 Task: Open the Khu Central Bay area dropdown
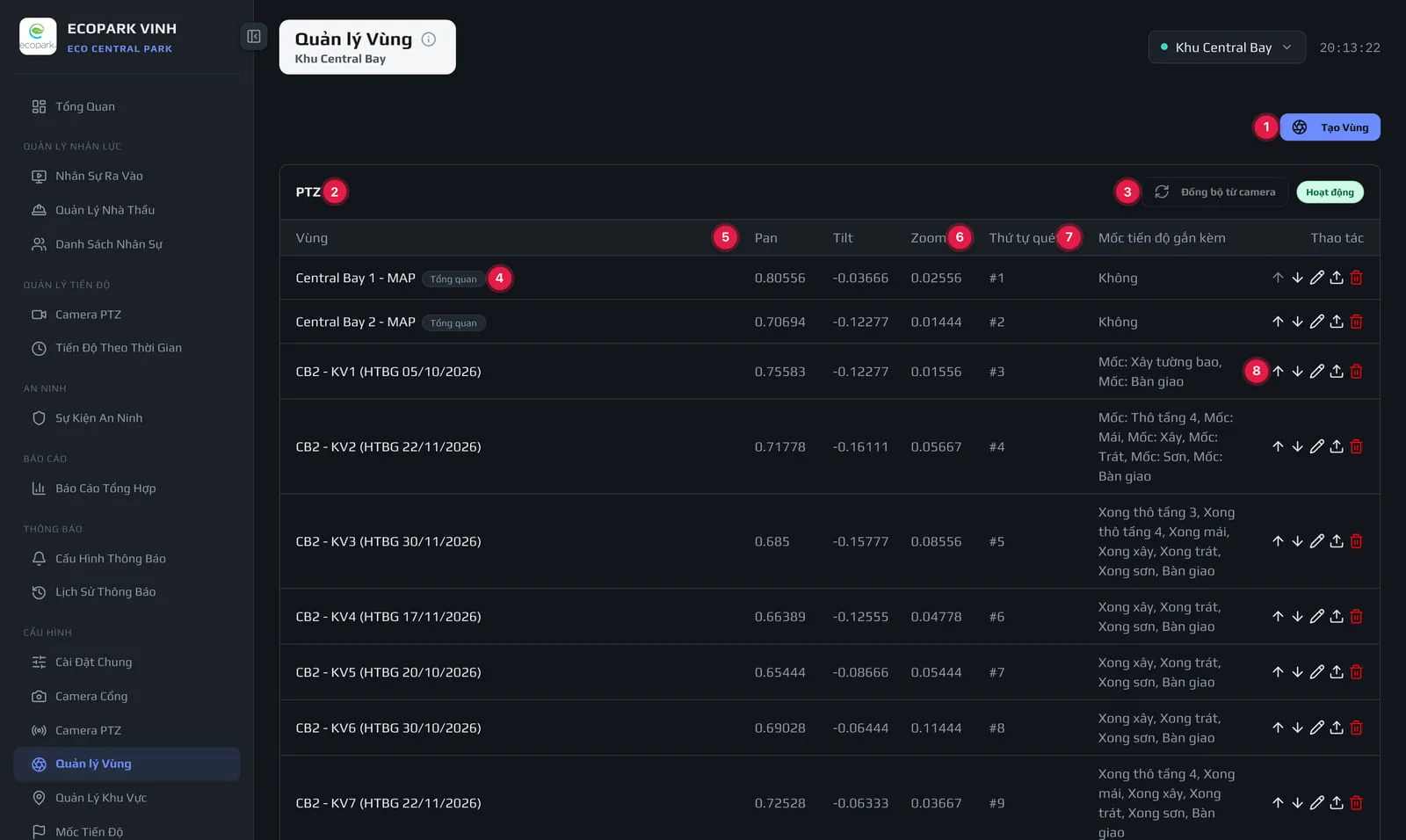1227,47
